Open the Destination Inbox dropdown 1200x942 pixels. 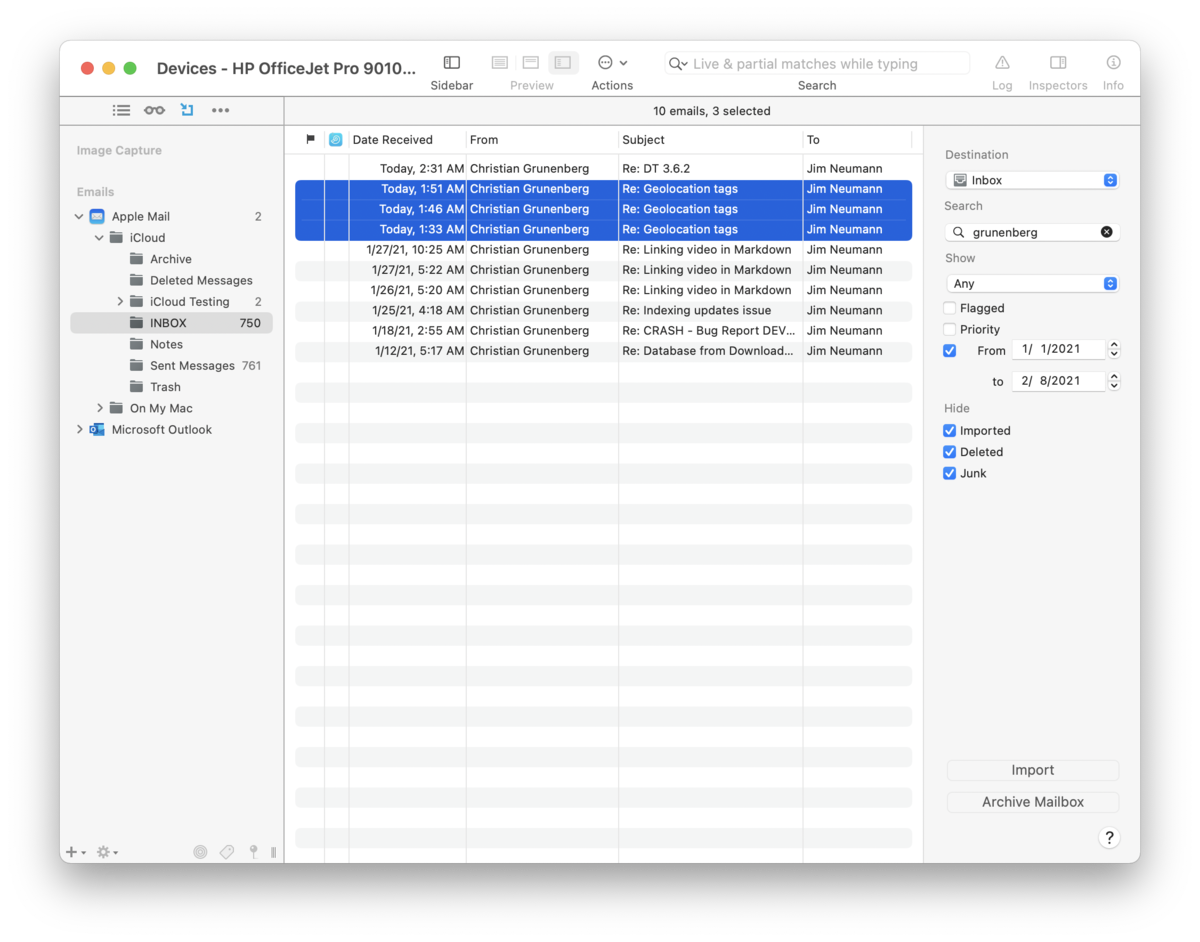[x=1032, y=180]
